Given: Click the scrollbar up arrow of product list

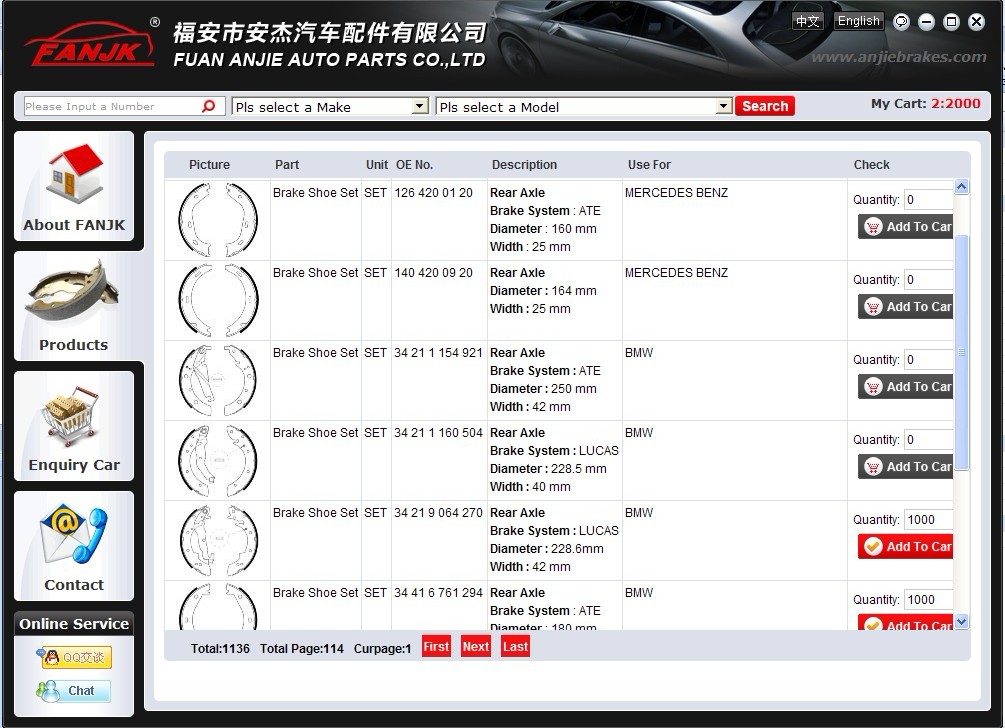Looking at the screenshot, I should click(x=961, y=186).
